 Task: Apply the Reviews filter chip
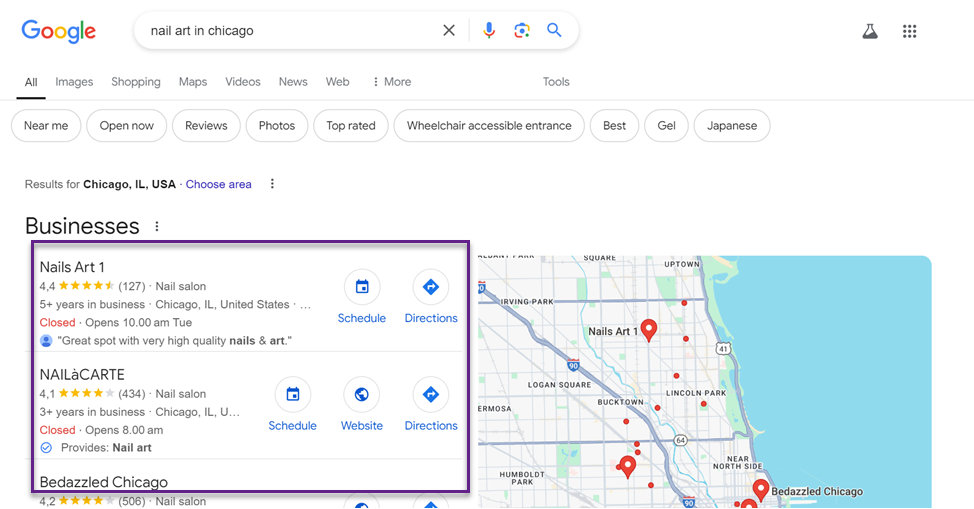point(206,126)
